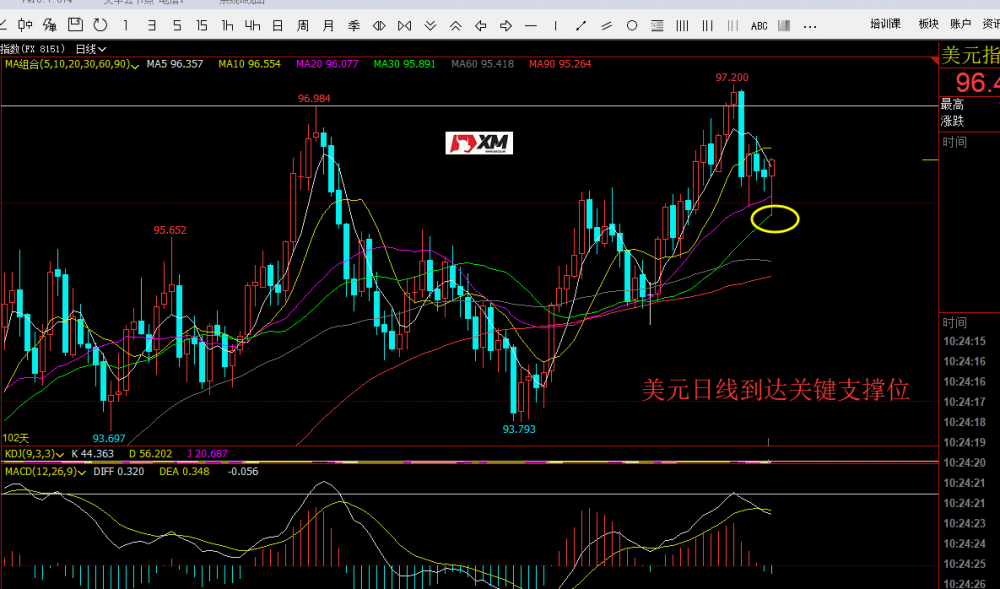Viewport: 1000px width, 589px height.
Task: Click the 涨跌 label in quote panel
Action: (952, 121)
